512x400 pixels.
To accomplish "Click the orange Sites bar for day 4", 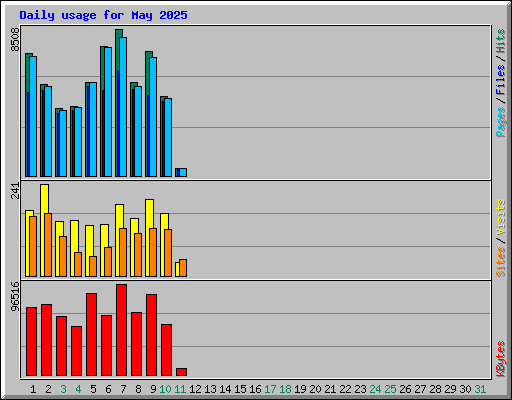I will point(78,264).
